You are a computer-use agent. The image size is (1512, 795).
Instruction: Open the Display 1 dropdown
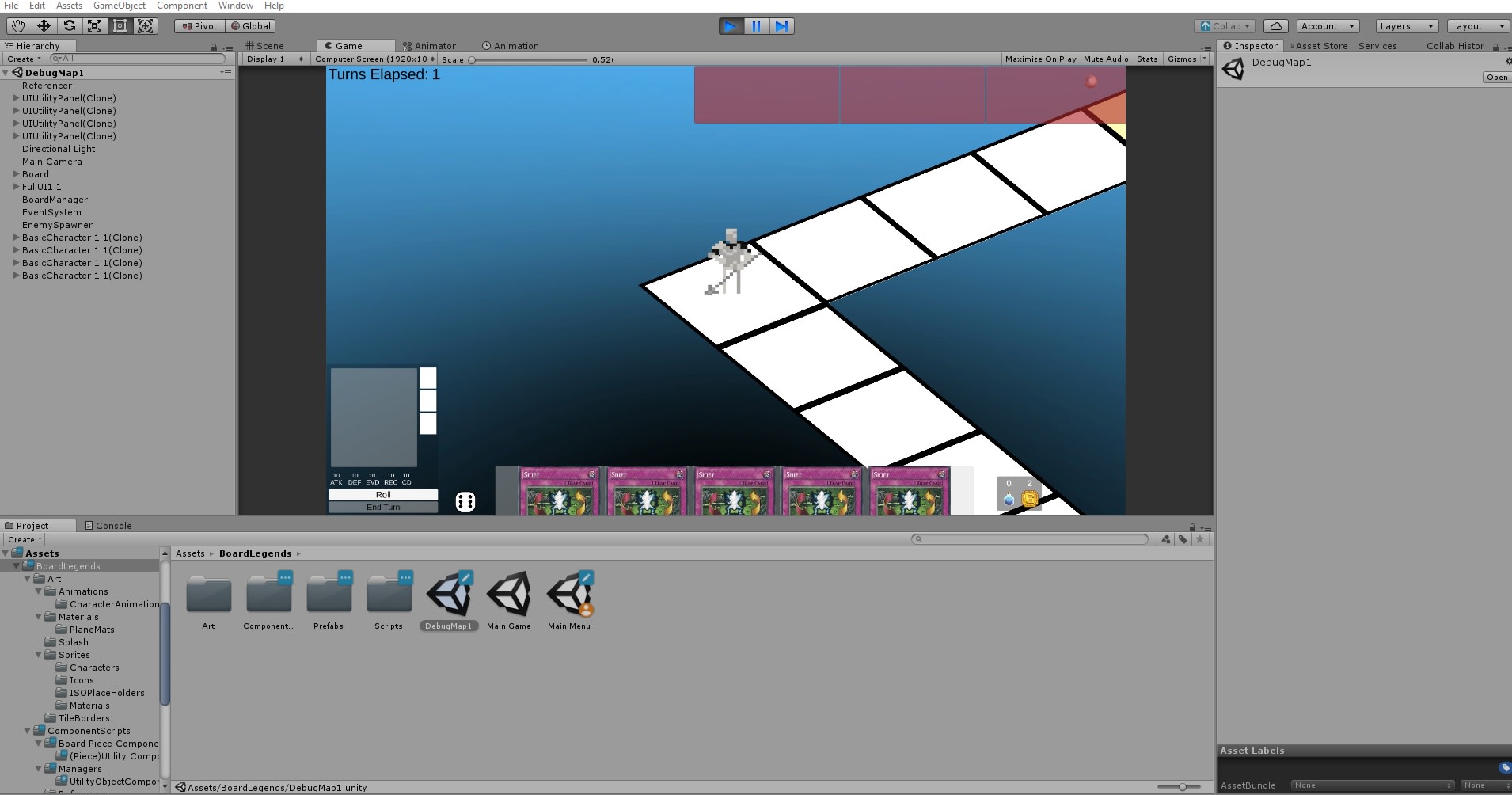274,59
